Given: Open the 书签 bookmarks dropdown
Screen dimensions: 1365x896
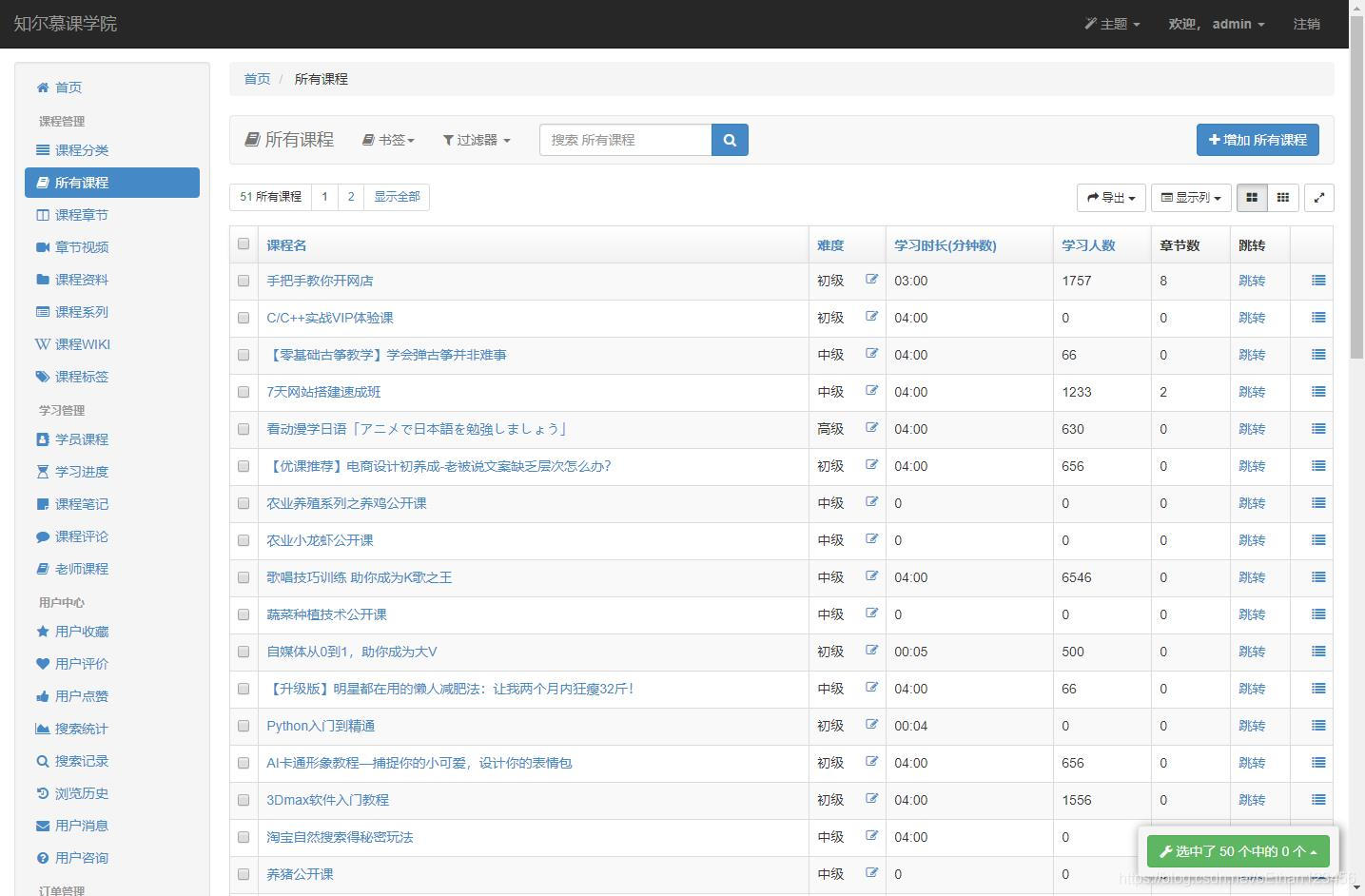Looking at the screenshot, I should point(388,140).
